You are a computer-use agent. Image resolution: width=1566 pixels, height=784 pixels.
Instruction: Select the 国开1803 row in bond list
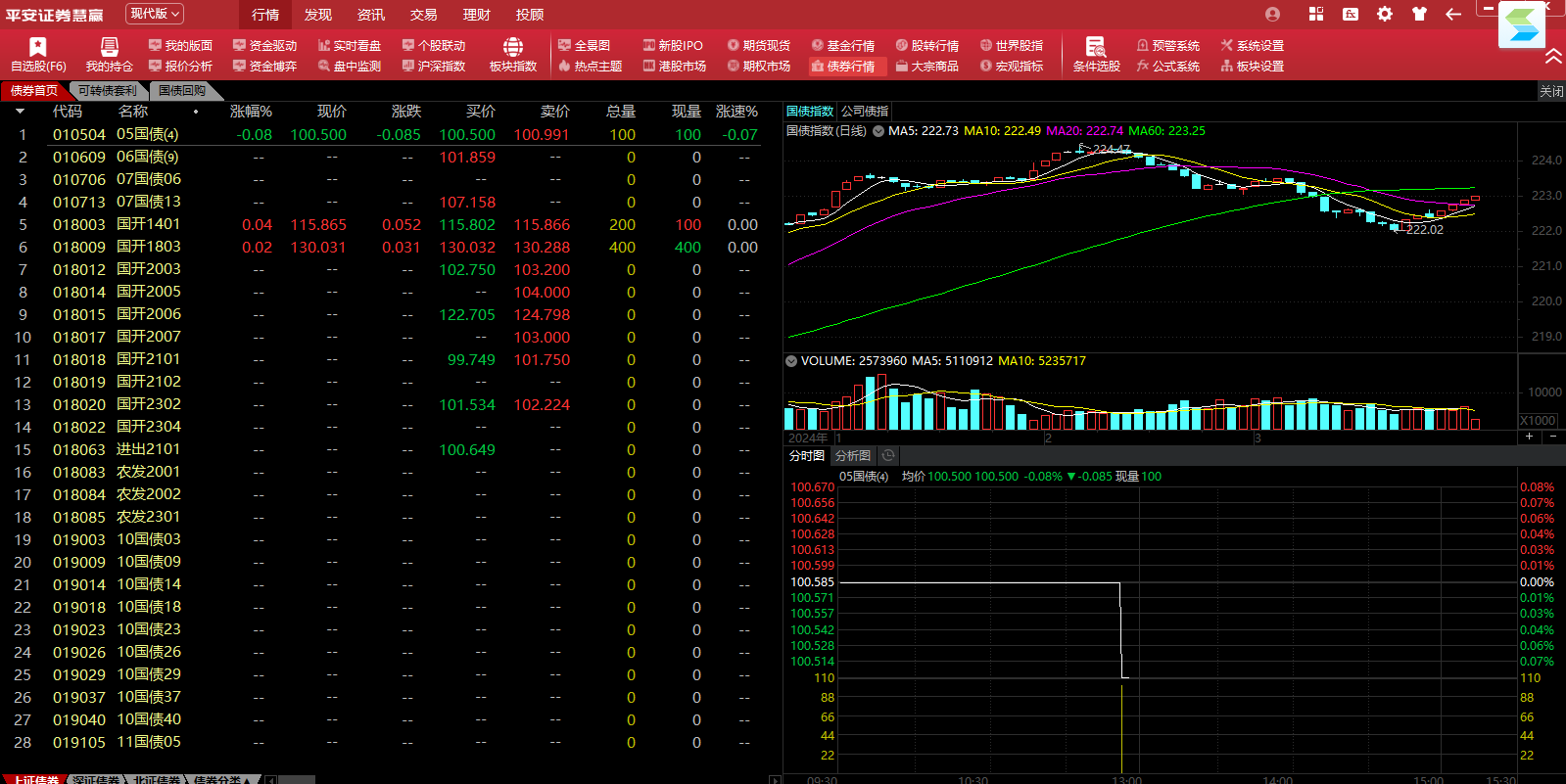(148, 247)
